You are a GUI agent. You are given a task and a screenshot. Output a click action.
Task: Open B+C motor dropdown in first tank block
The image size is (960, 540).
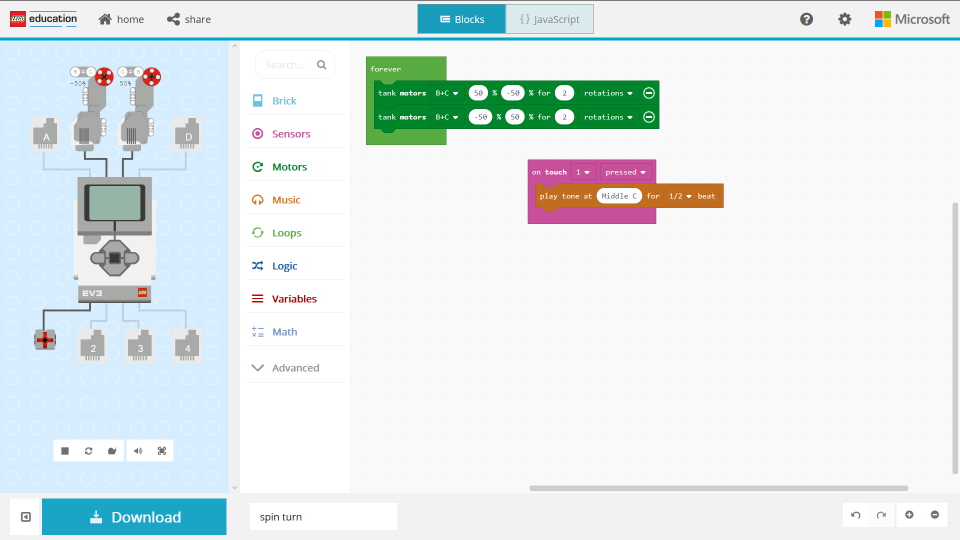[x=446, y=93]
